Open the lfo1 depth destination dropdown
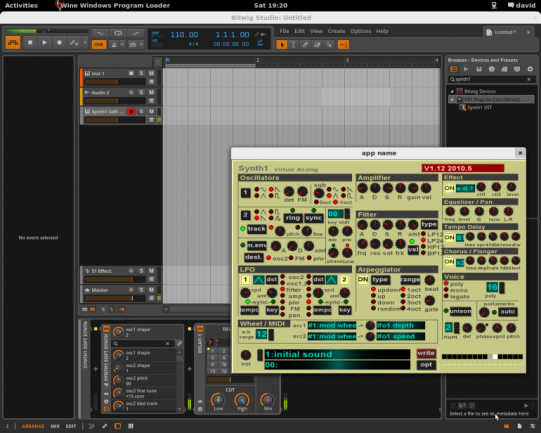This screenshot has width=541, height=433. click(x=401, y=325)
